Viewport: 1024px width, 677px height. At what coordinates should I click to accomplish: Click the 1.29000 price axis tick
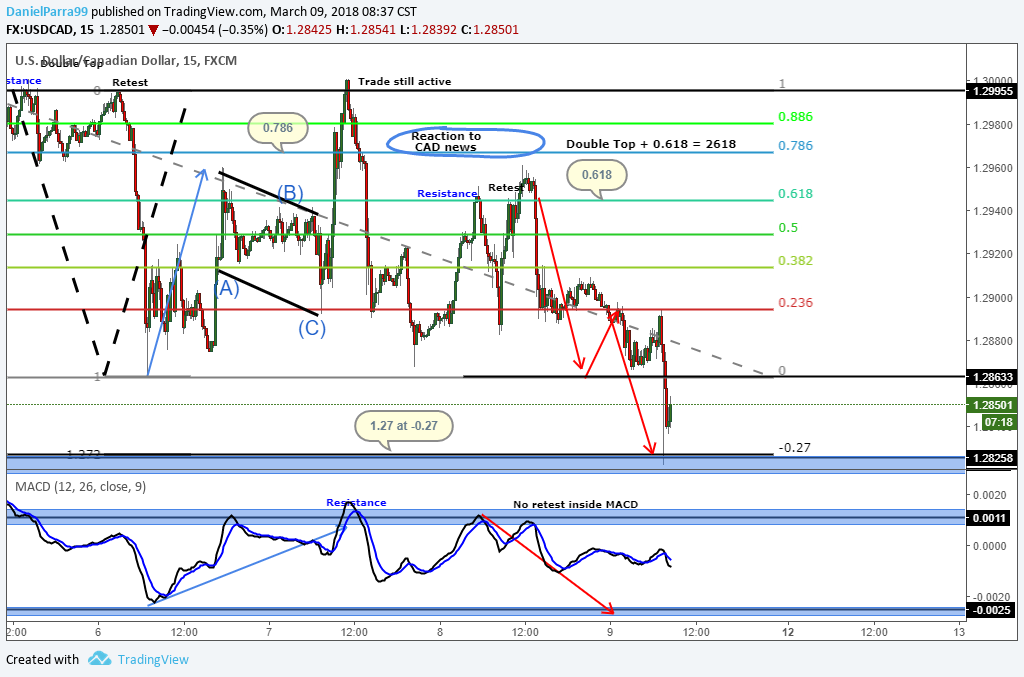coord(993,298)
